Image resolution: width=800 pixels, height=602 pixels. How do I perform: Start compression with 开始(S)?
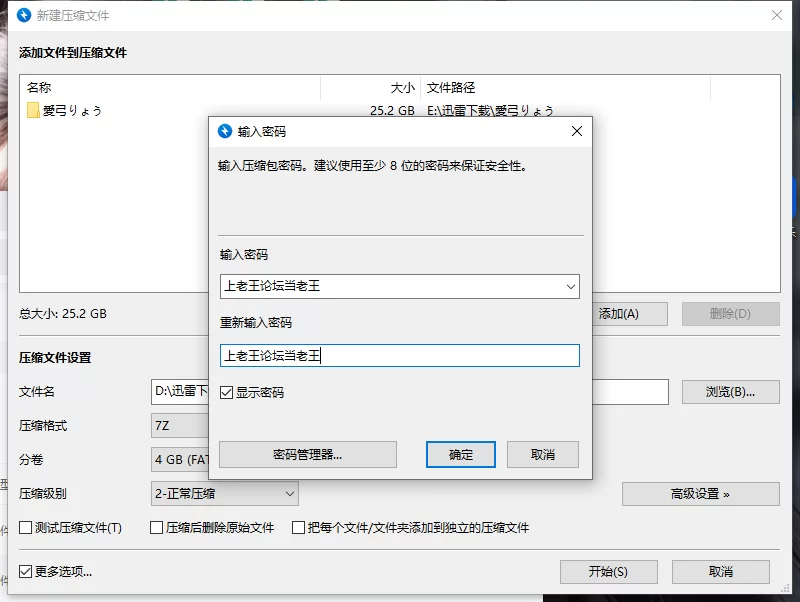coord(609,572)
